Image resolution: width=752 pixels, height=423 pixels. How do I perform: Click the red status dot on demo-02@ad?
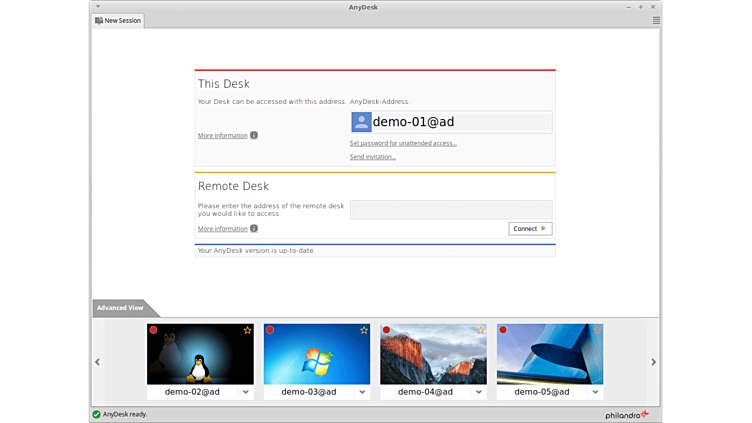coord(153,330)
